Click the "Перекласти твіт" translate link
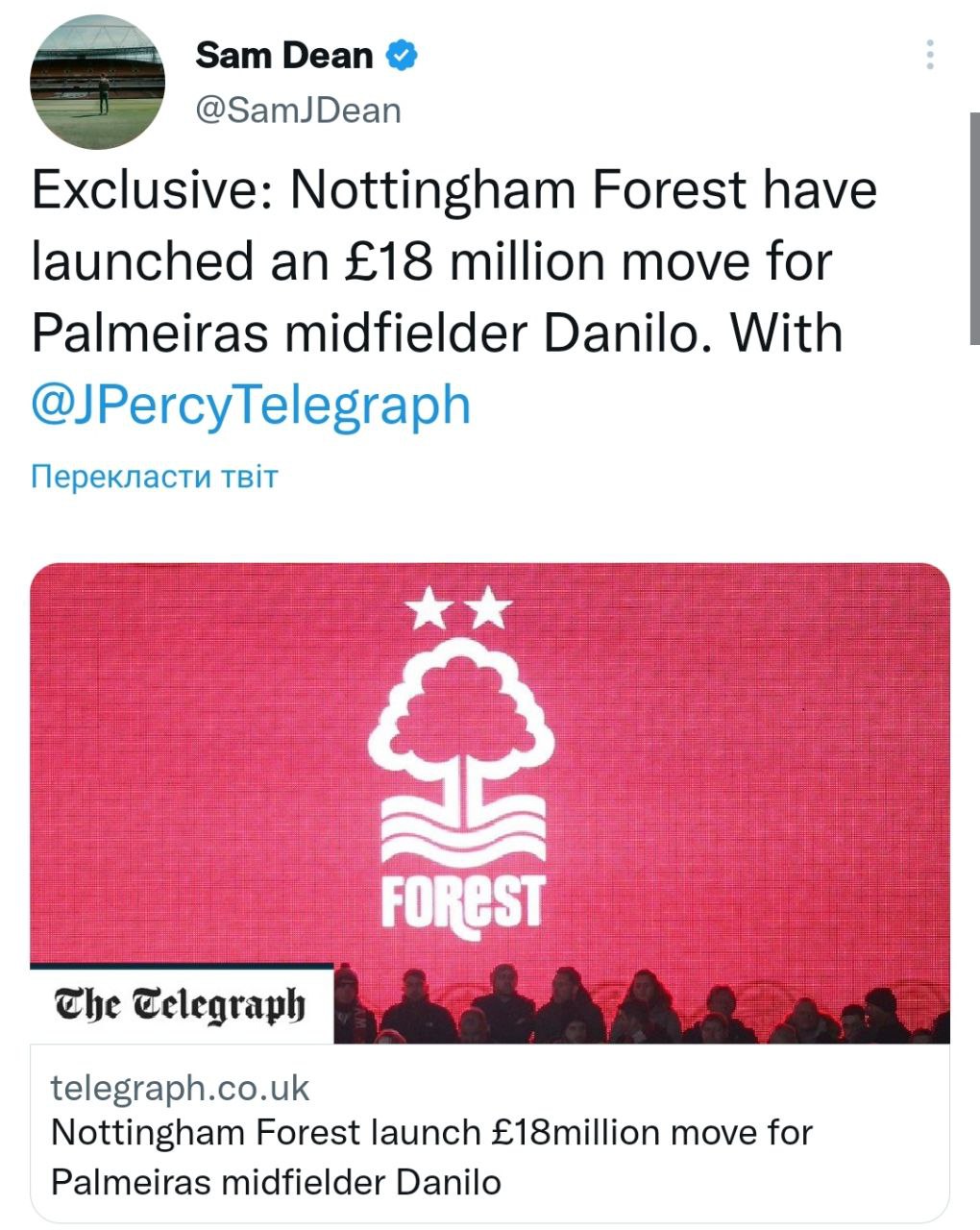 [x=154, y=477]
